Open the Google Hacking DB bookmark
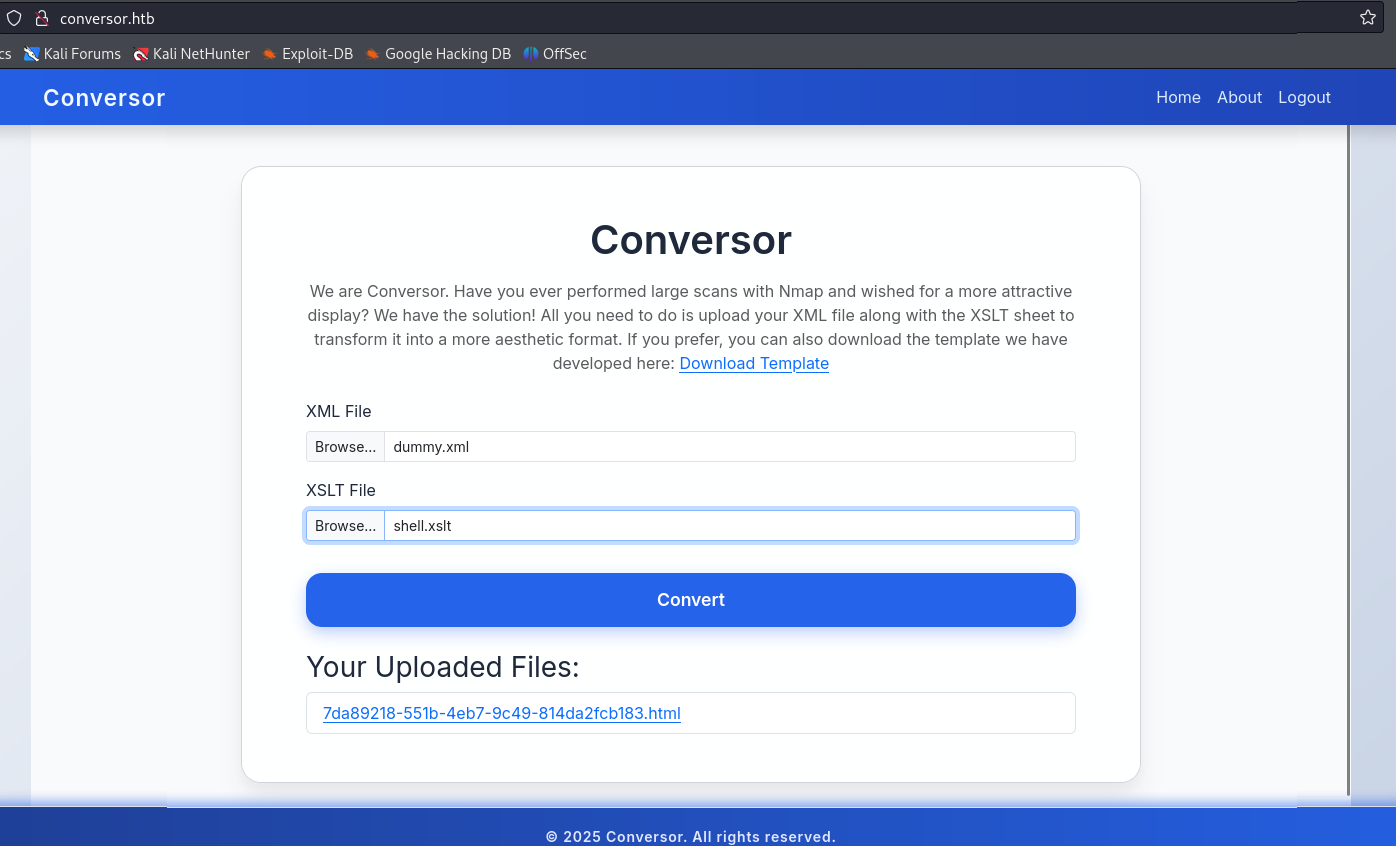Screen dimensions: 1396x846 [x=438, y=54]
